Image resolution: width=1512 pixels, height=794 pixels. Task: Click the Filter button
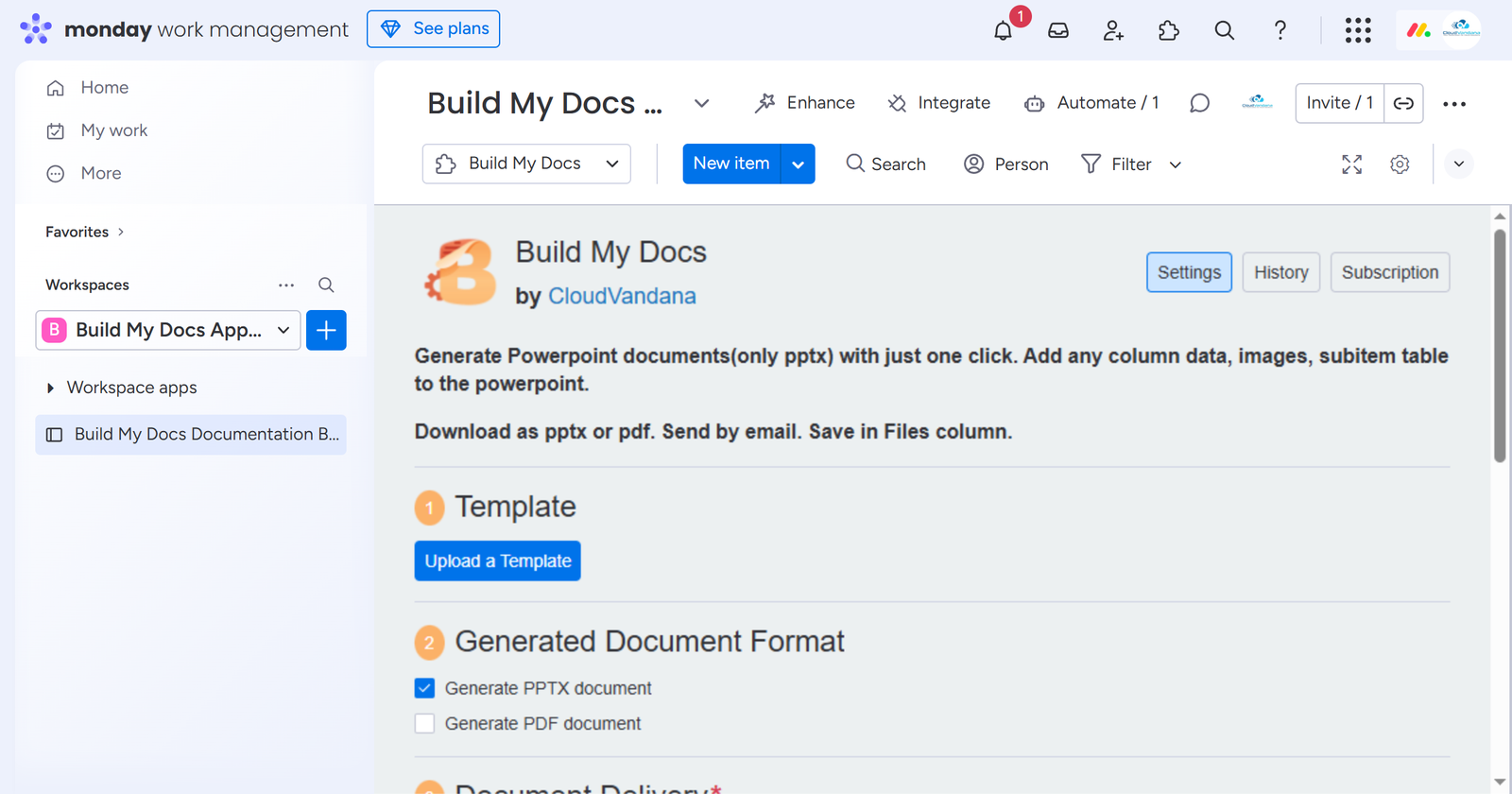point(1117,164)
